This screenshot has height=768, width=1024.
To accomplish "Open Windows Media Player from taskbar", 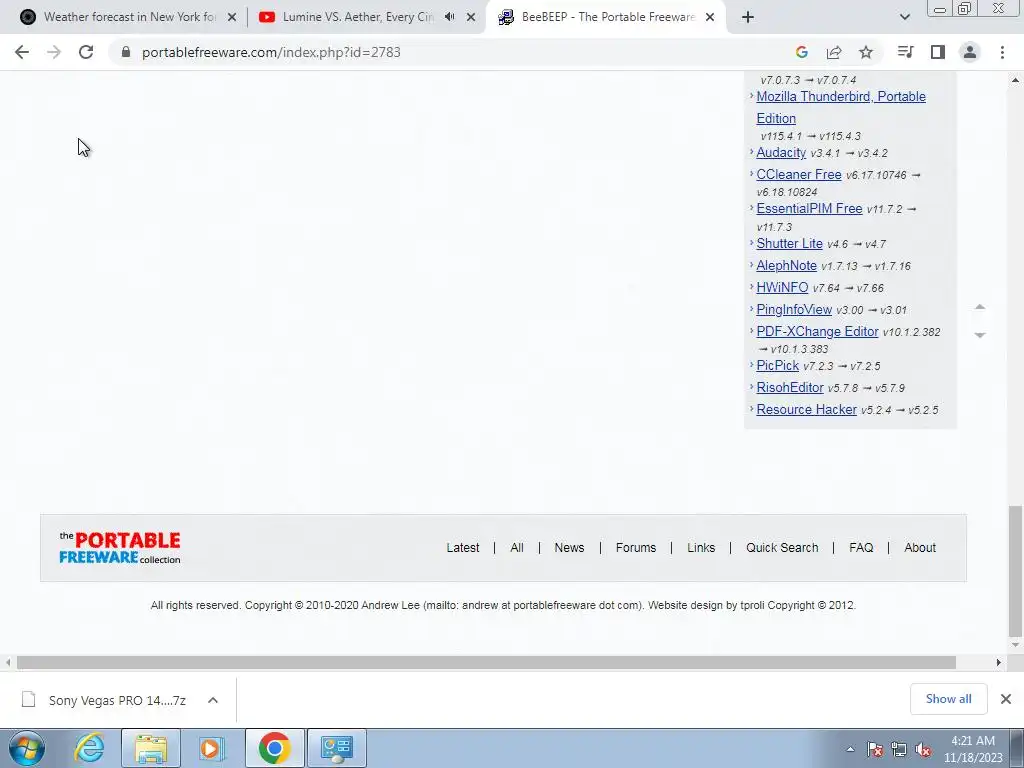I will click(212, 748).
